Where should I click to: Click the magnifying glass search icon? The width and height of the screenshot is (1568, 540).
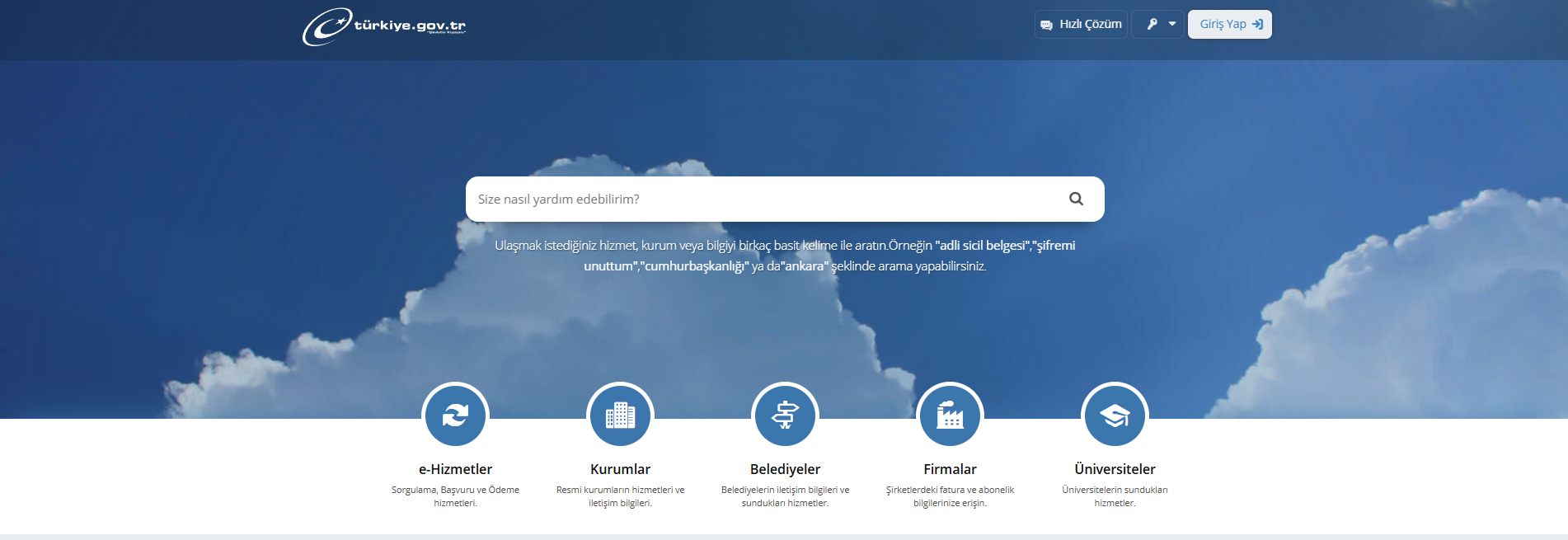1076,199
